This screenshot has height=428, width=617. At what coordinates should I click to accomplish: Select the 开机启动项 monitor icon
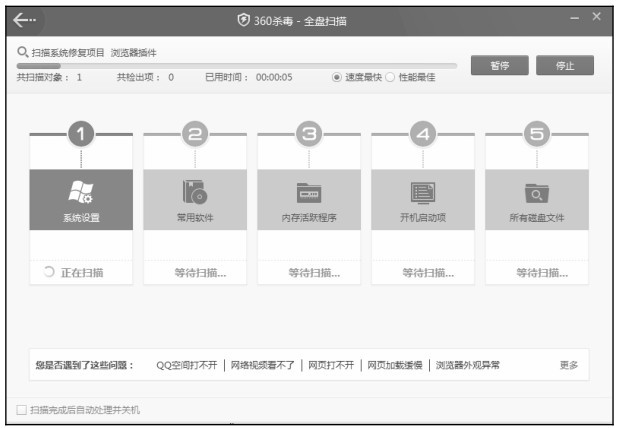423,193
